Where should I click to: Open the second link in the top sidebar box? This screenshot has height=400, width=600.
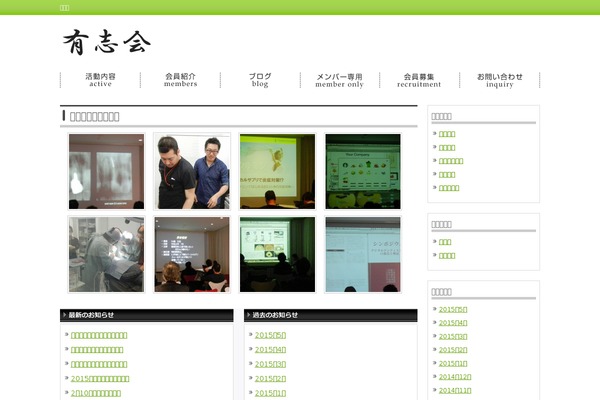(x=447, y=148)
